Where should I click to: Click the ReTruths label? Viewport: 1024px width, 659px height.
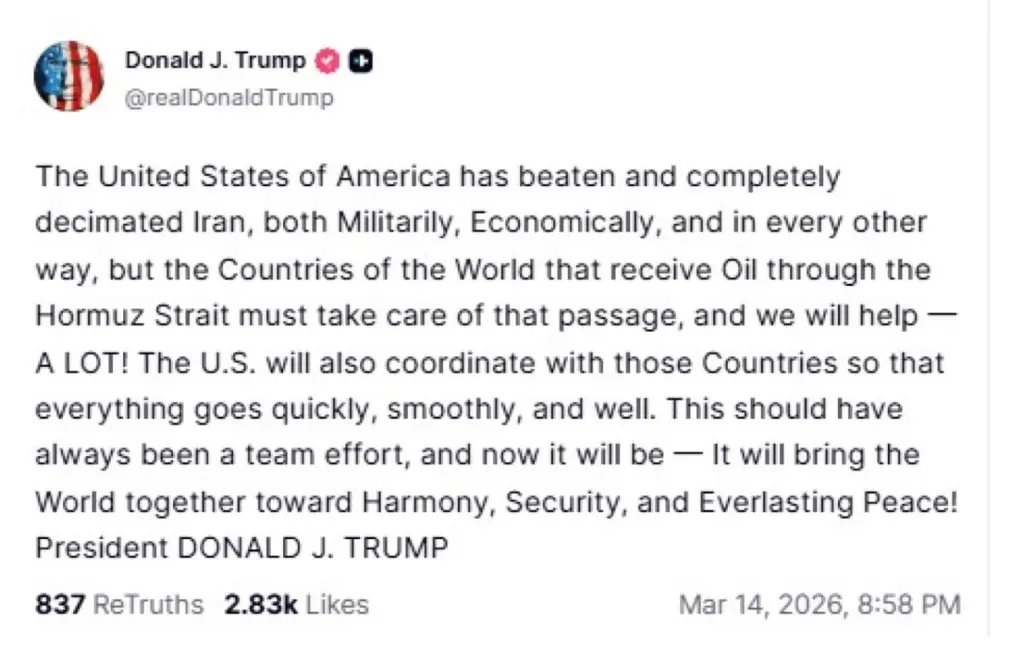point(148,605)
